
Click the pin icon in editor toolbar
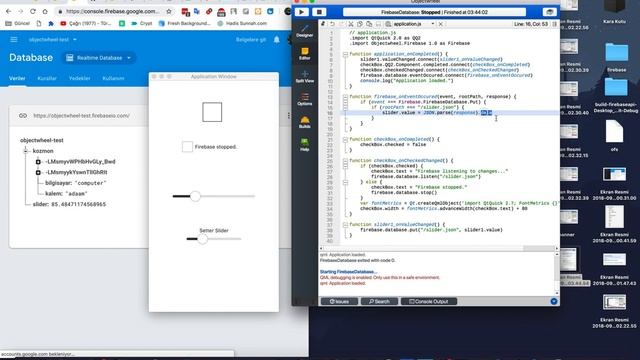[x=323, y=24]
